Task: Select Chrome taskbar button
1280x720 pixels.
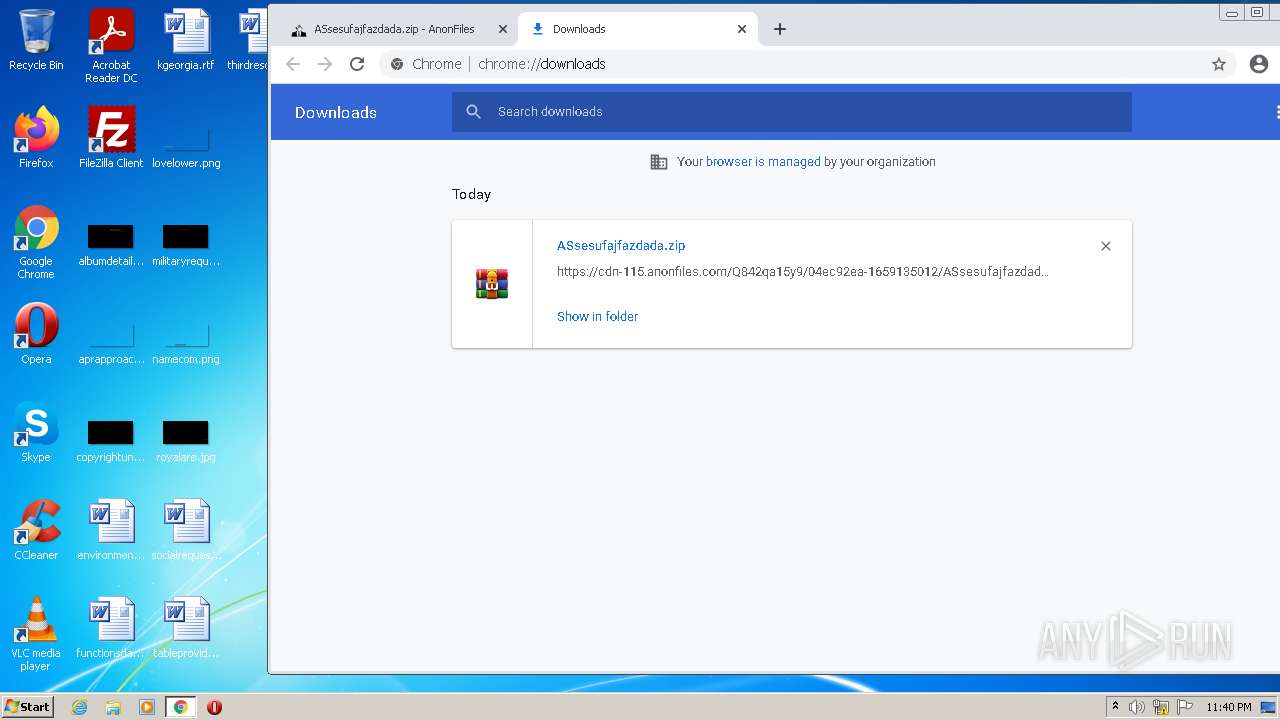Action: click(x=180, y=707)
